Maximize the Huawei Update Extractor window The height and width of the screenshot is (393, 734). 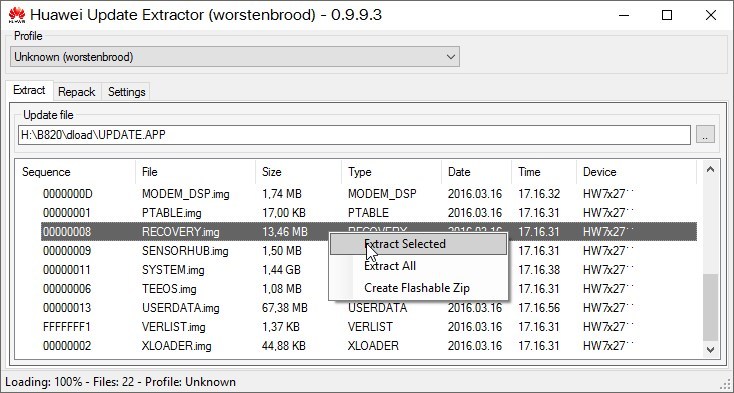667,15
